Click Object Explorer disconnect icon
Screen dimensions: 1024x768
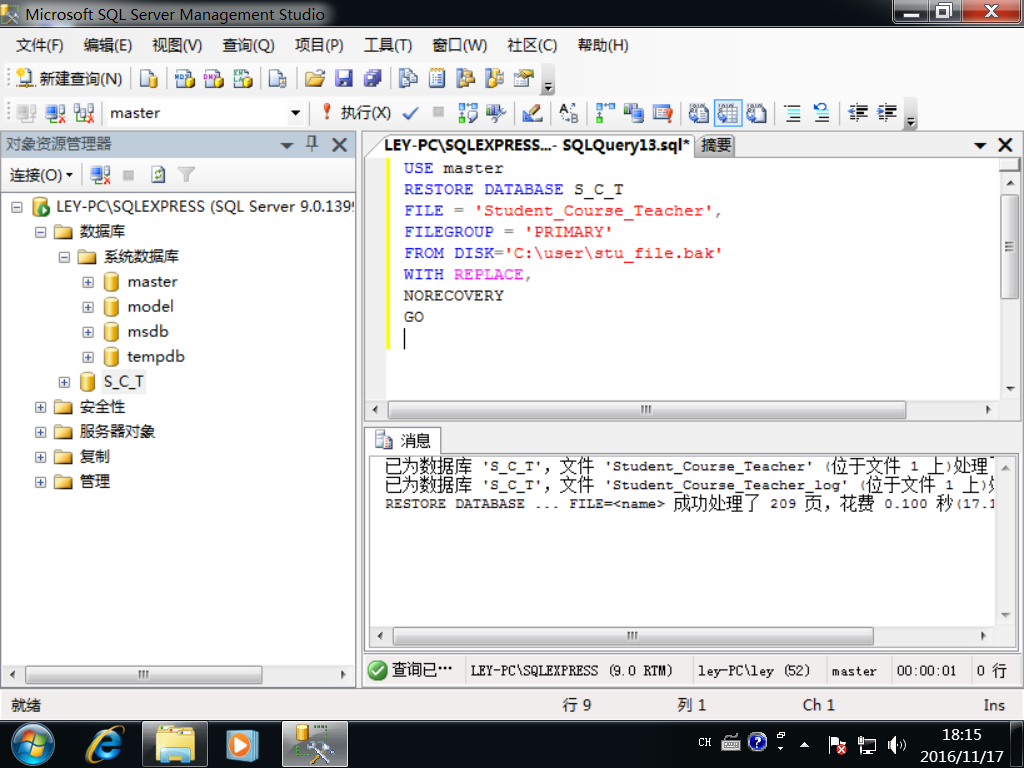[x=100, y=175]
